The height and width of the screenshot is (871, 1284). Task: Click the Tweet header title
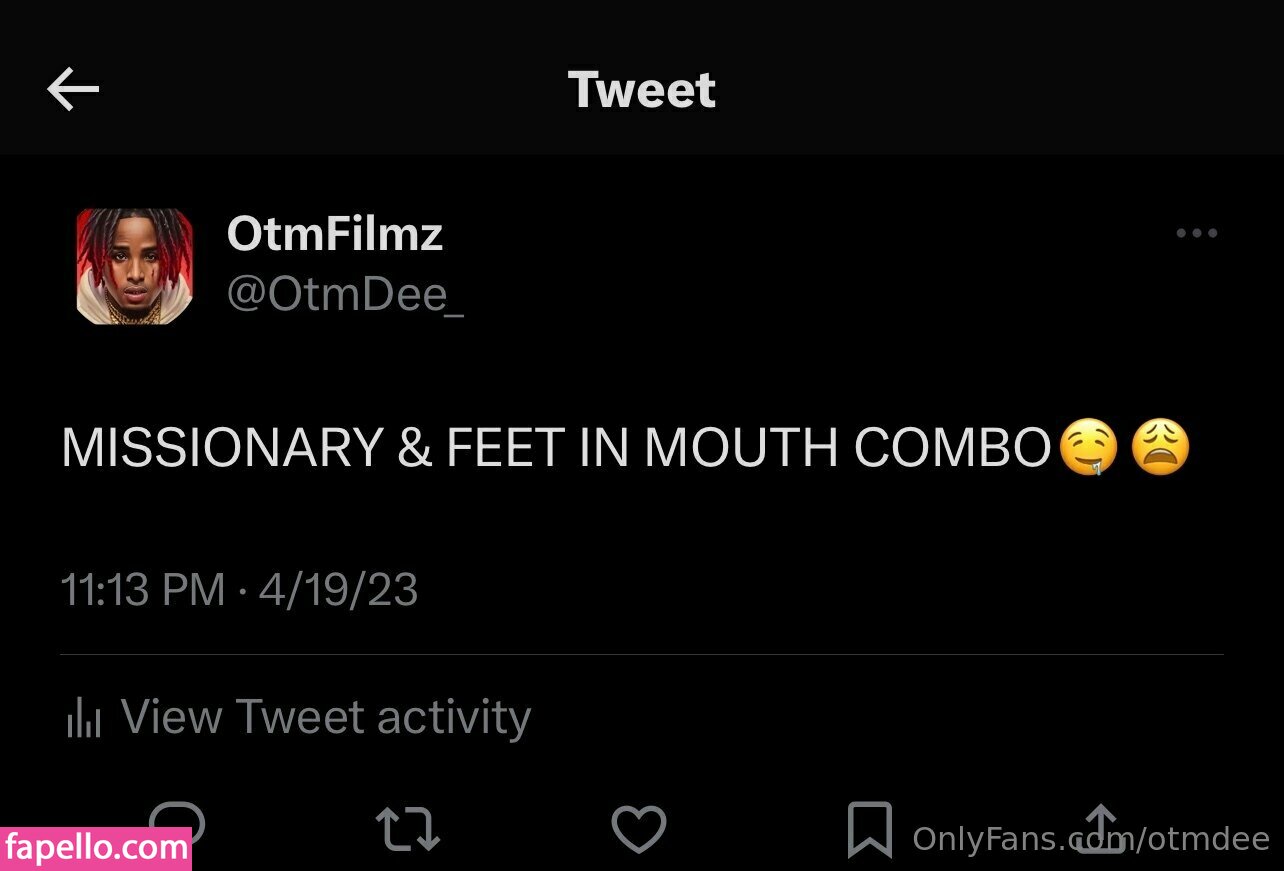point(641,90)
